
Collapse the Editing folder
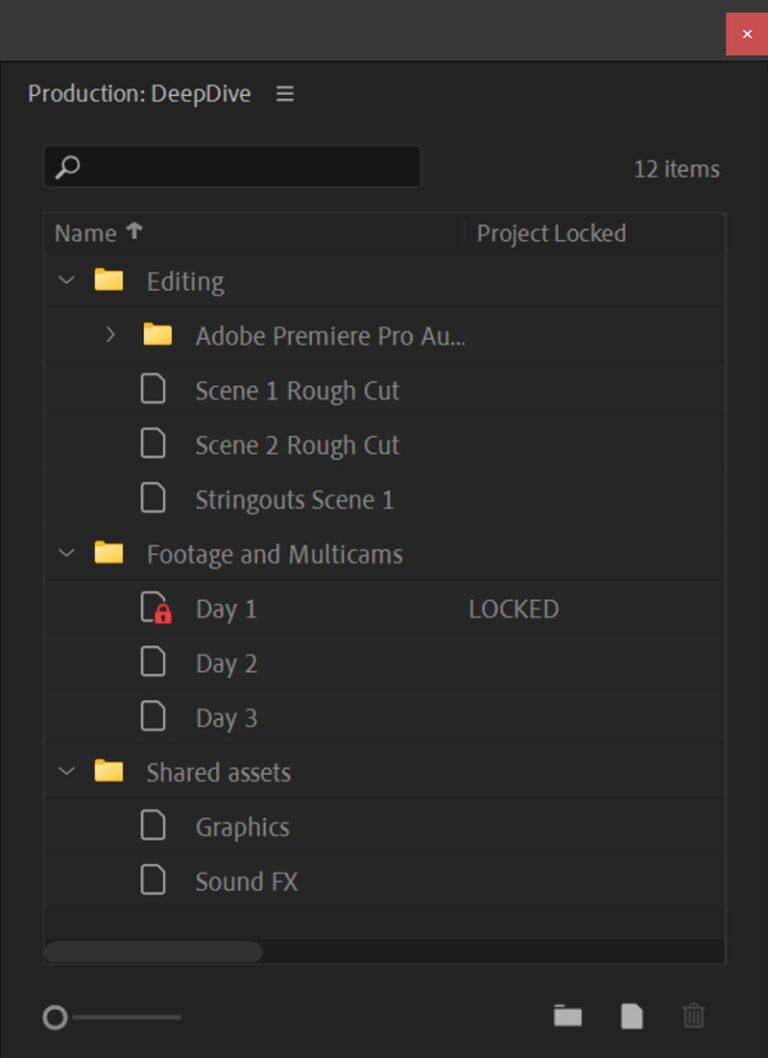(x=65, y=280)
